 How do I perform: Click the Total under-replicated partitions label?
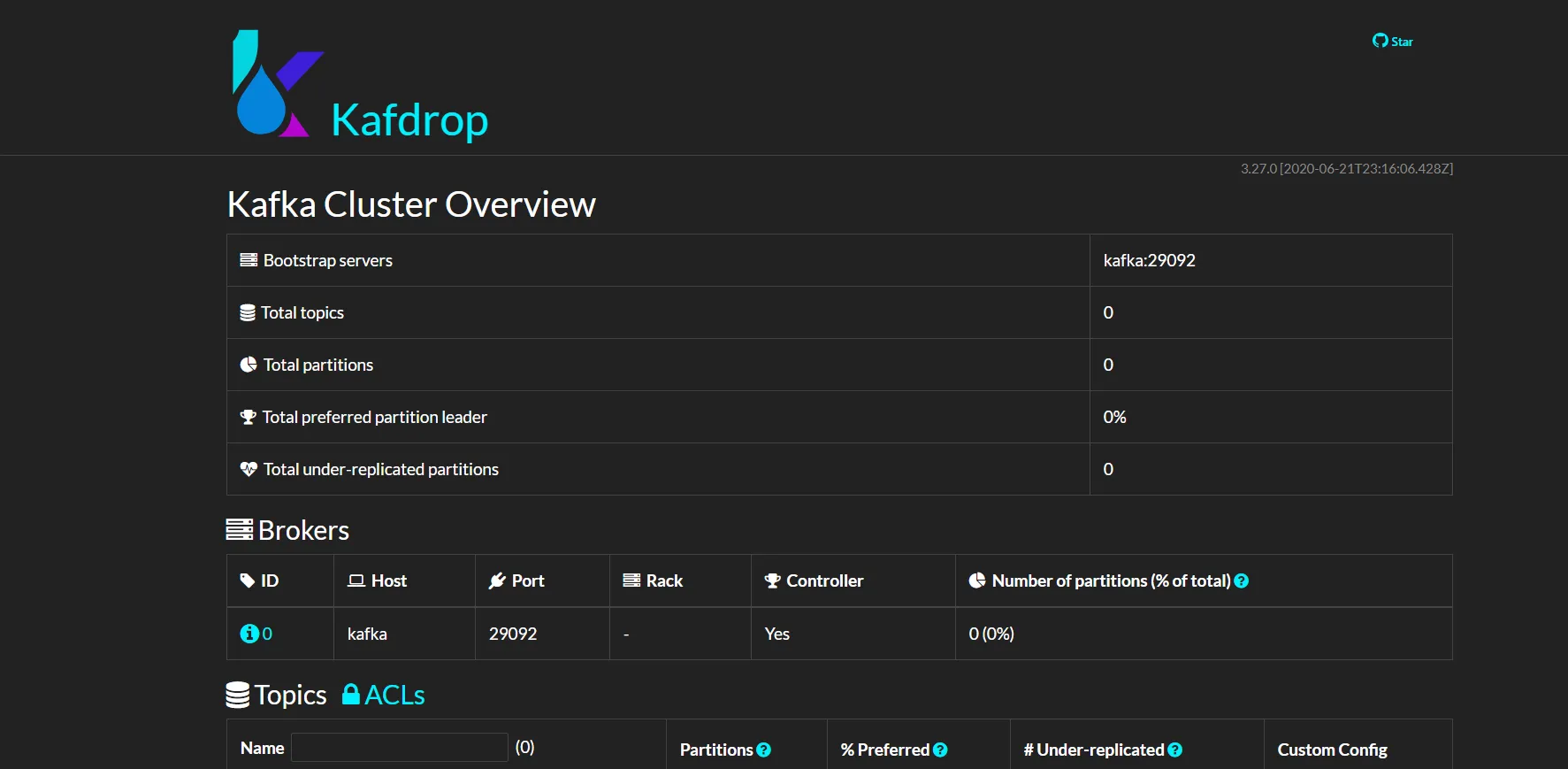[381, 469]
